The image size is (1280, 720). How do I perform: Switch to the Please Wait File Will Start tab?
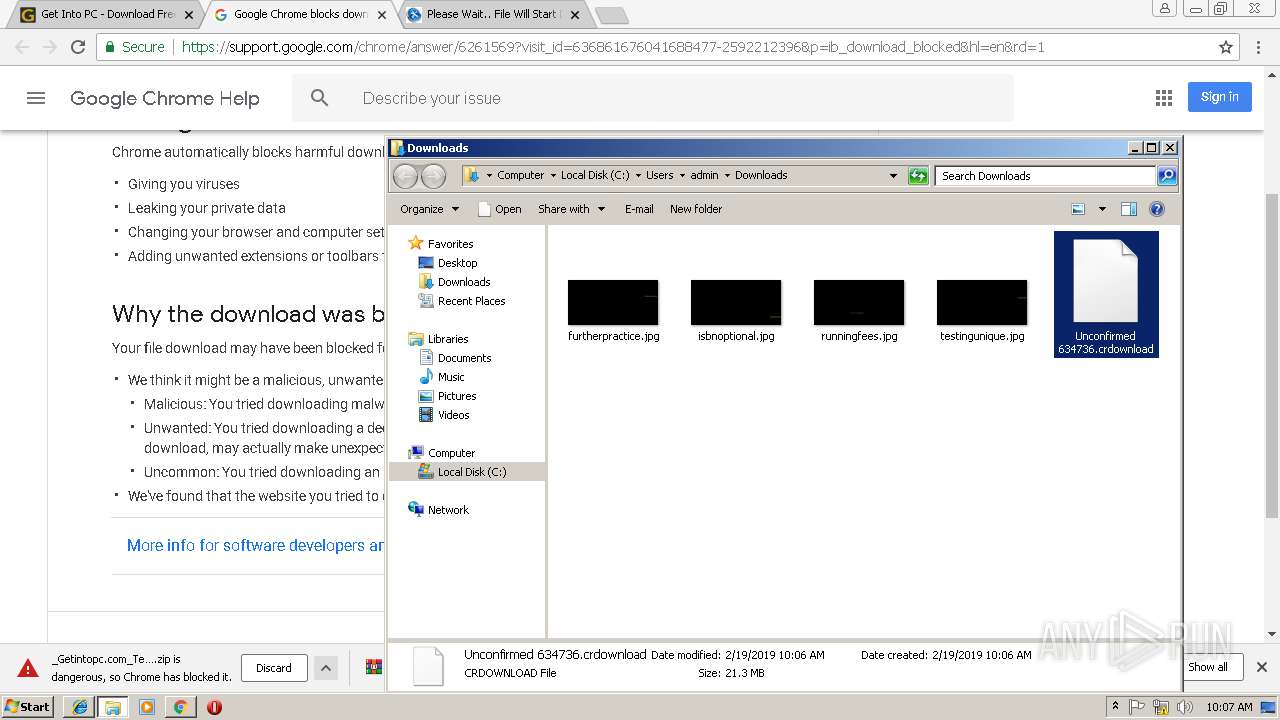click(494, 14)
